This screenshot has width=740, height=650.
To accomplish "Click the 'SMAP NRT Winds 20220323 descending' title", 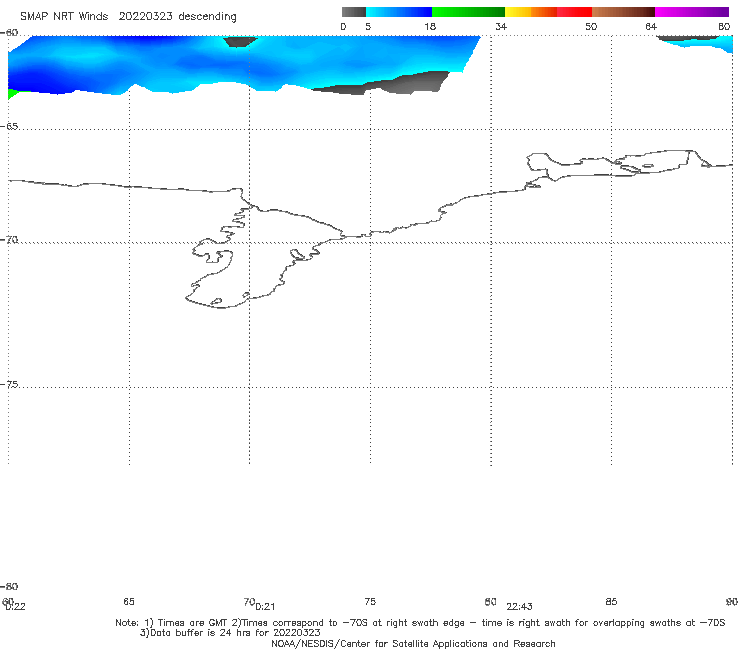I will 128,16.
